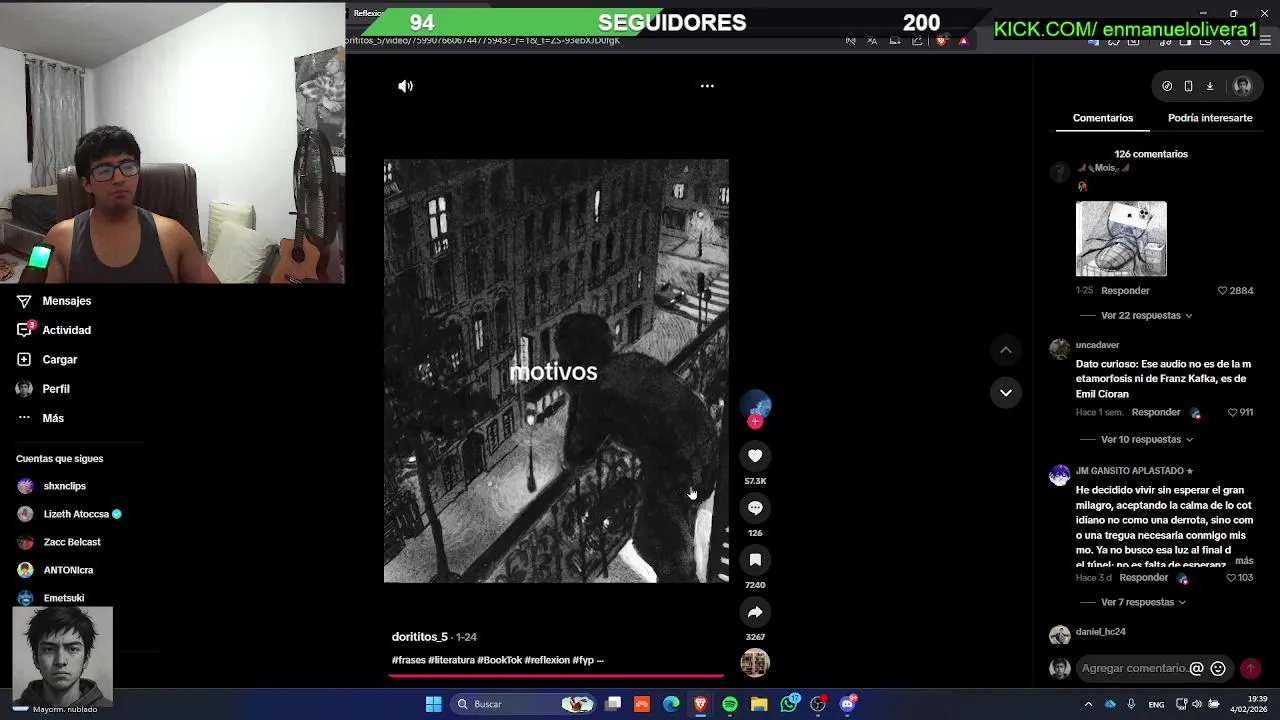
Task: Switch to the Comentarios tab
Action: [x=1103, y=118]
